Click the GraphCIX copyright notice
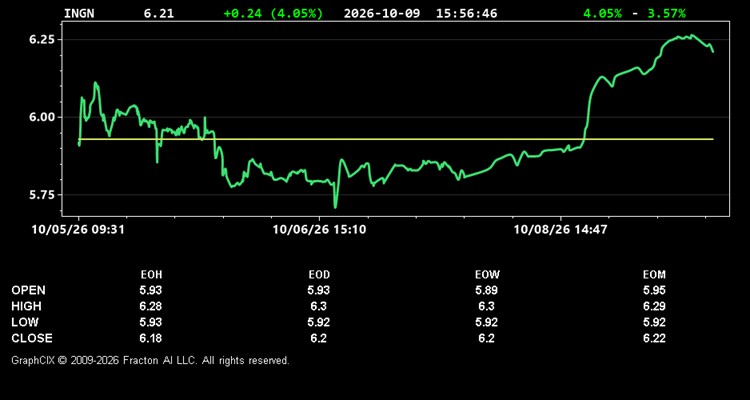 [150, 360]
